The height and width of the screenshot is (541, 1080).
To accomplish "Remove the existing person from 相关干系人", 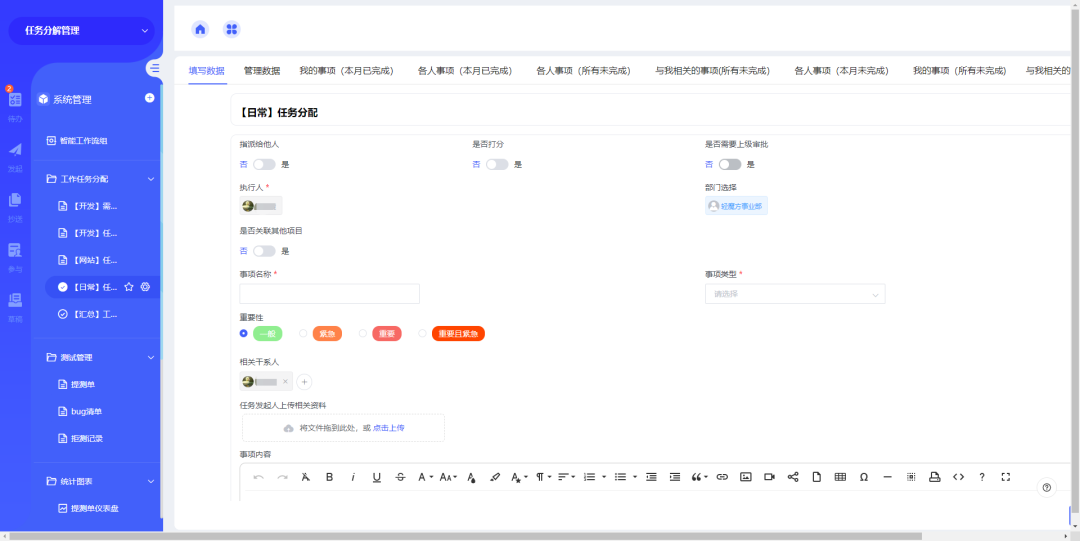I will [285, 382].
